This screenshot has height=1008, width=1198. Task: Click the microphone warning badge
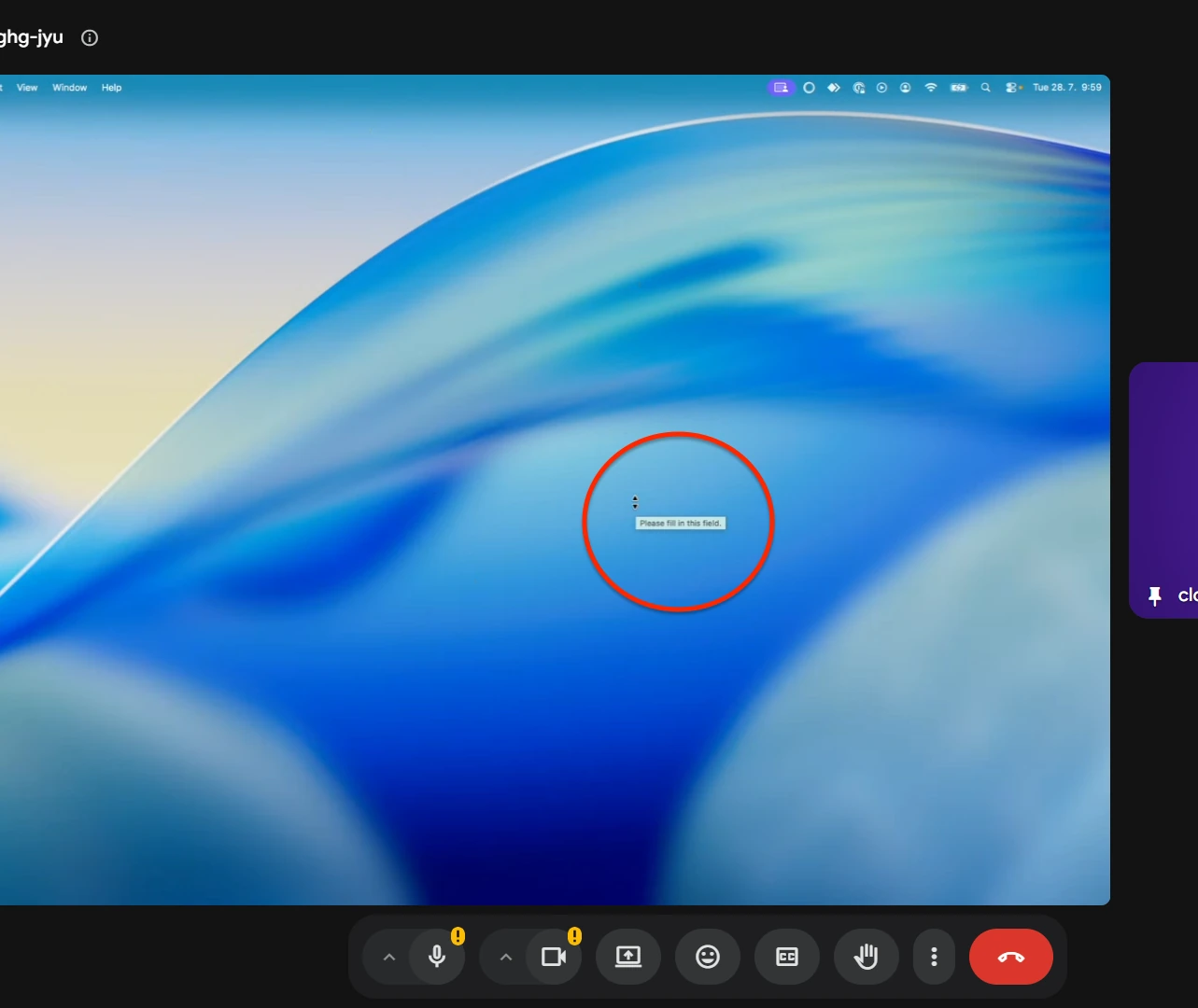(458, 935)
